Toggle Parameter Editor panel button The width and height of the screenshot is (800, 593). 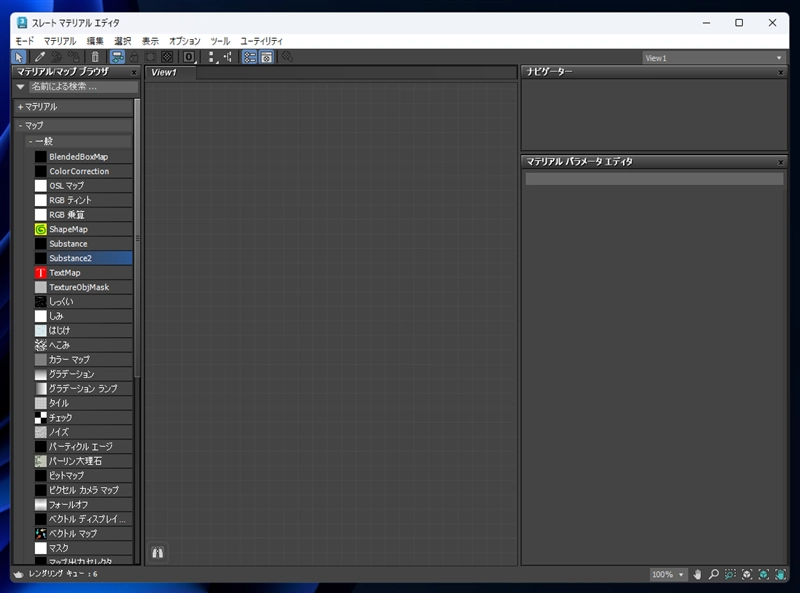click(x=266, y=57)
